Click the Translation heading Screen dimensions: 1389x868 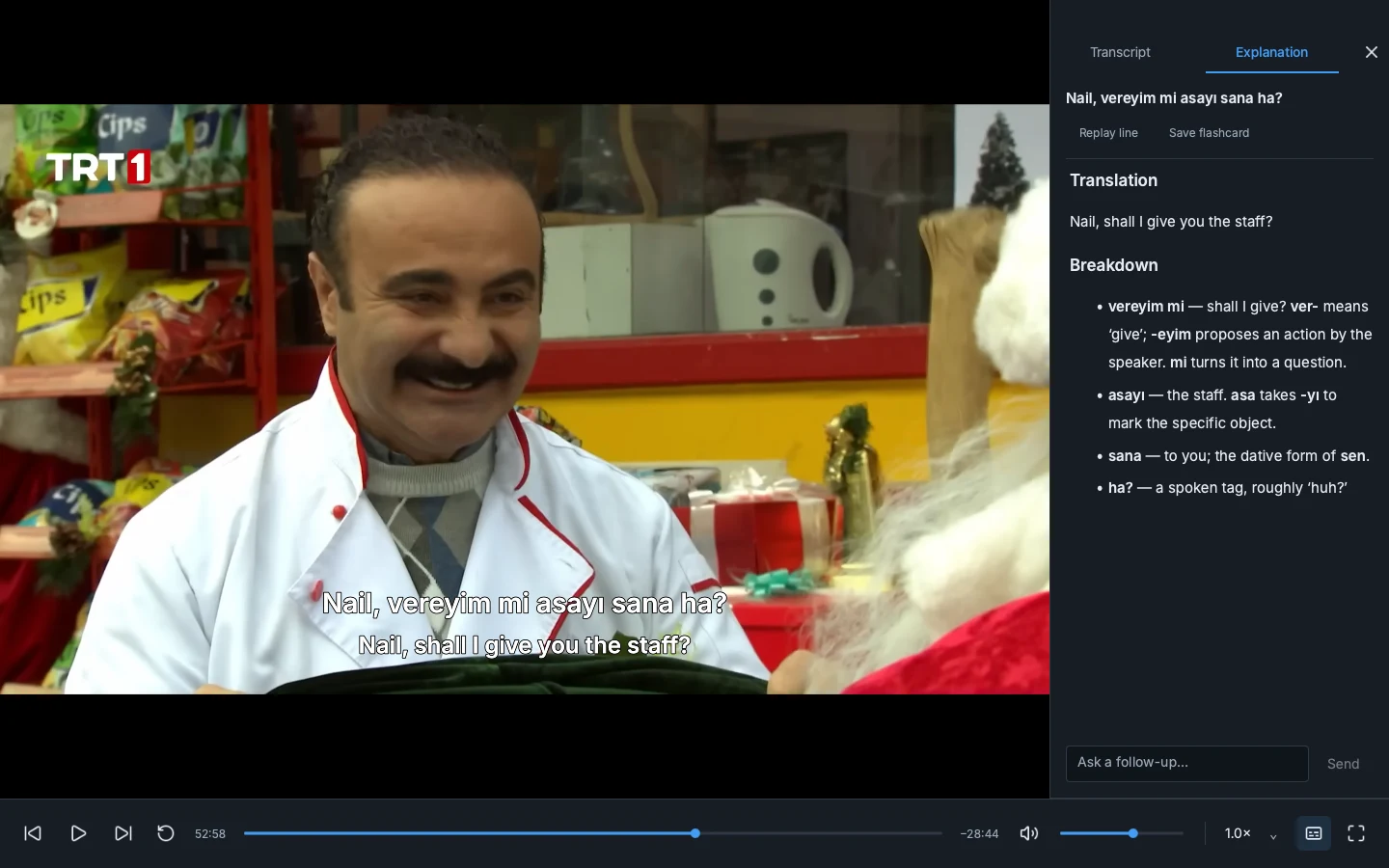[1113, 180]
